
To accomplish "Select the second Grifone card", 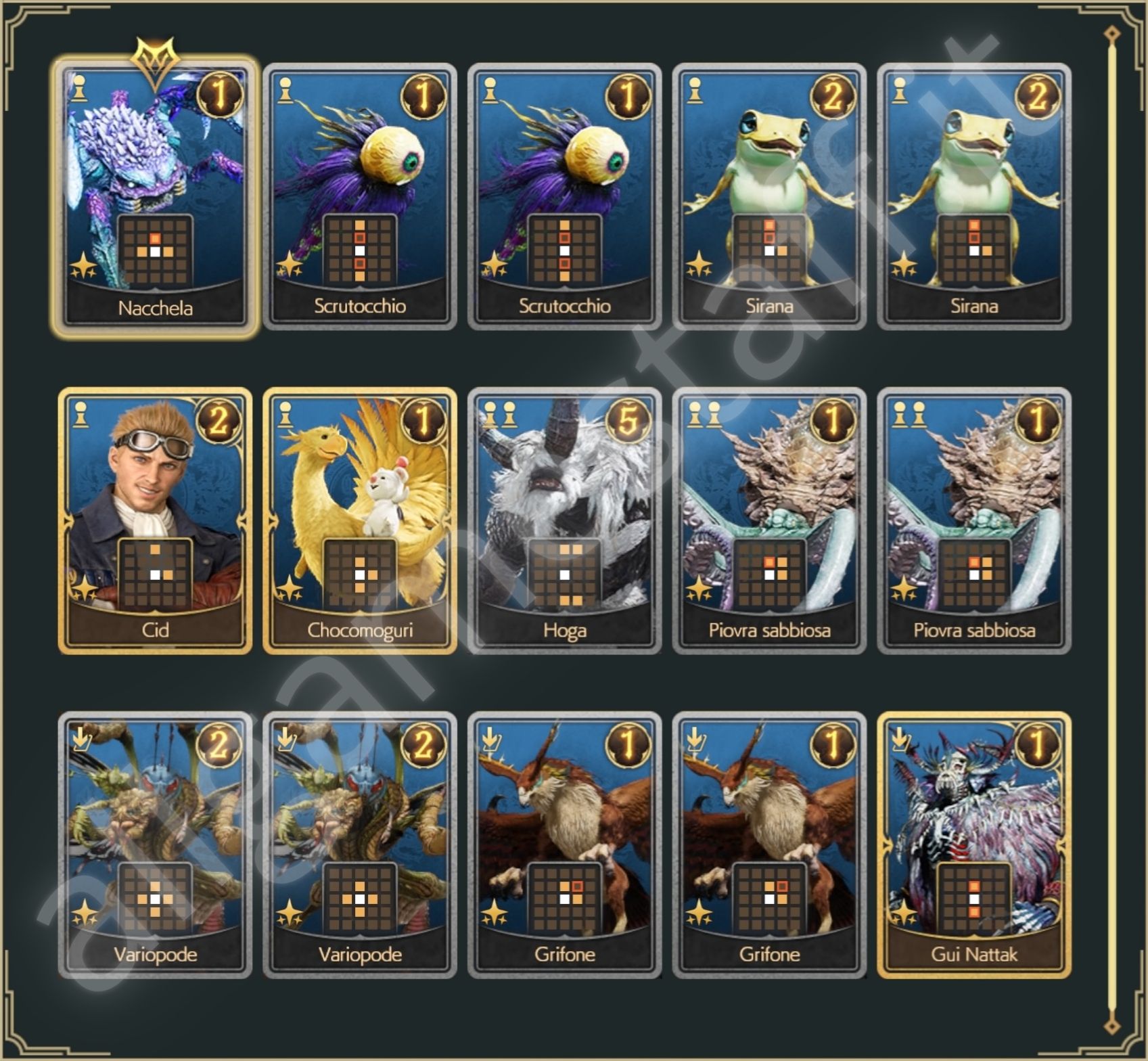I will (769, 845).
